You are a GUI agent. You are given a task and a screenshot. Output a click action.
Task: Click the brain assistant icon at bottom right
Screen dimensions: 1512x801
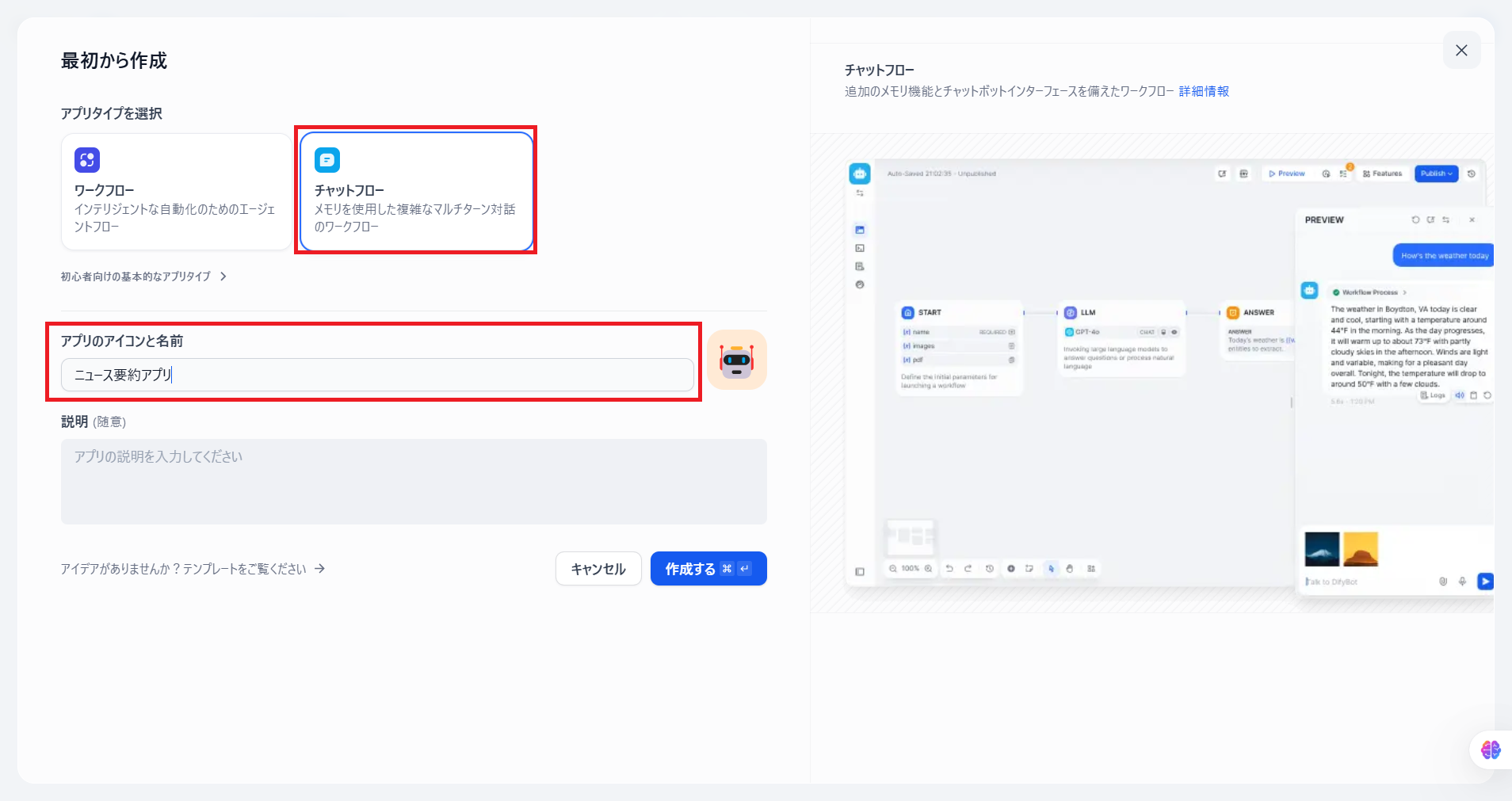[1490, 750]
